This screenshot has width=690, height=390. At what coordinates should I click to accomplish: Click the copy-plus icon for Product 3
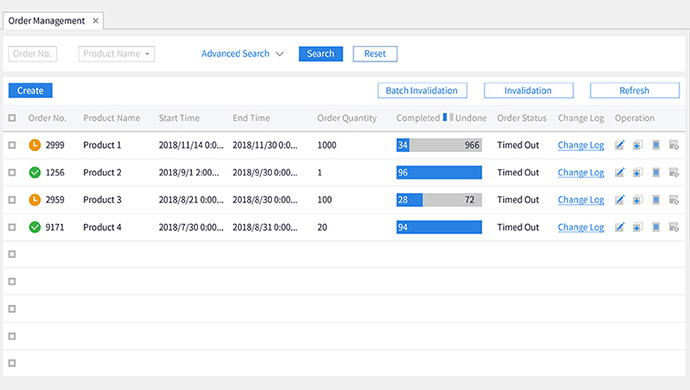[638, 200]
